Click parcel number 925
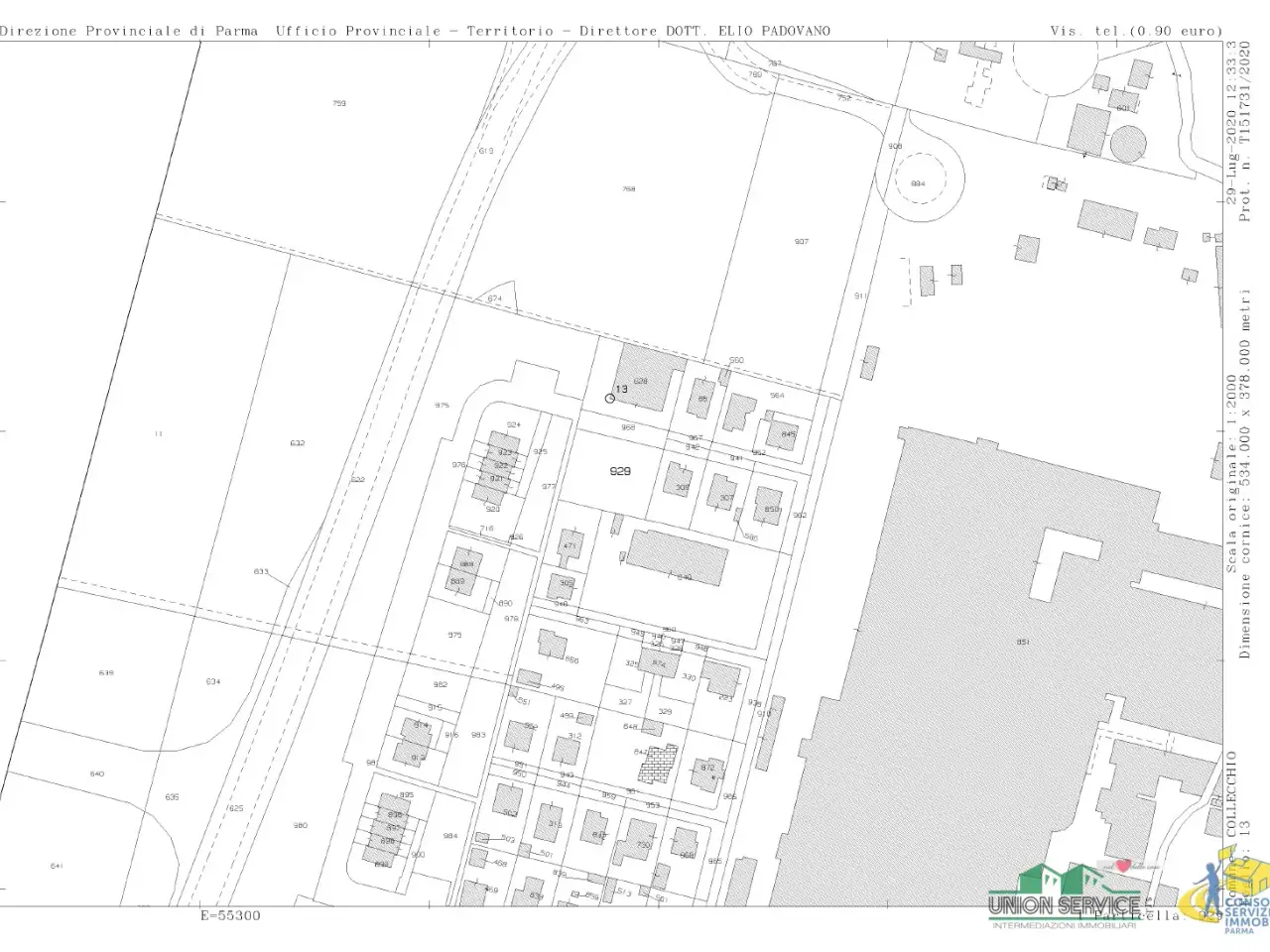The image size is (1270, 952). pos(540,451)
